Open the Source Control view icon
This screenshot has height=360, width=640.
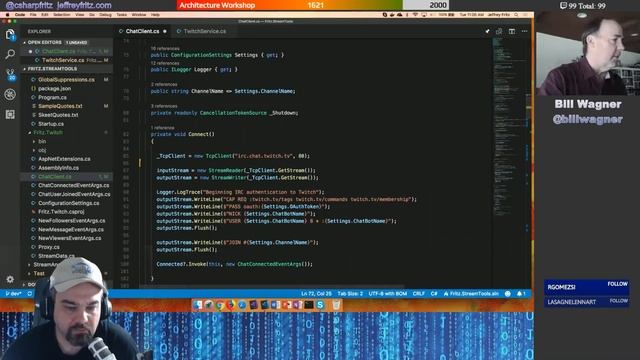10,74
